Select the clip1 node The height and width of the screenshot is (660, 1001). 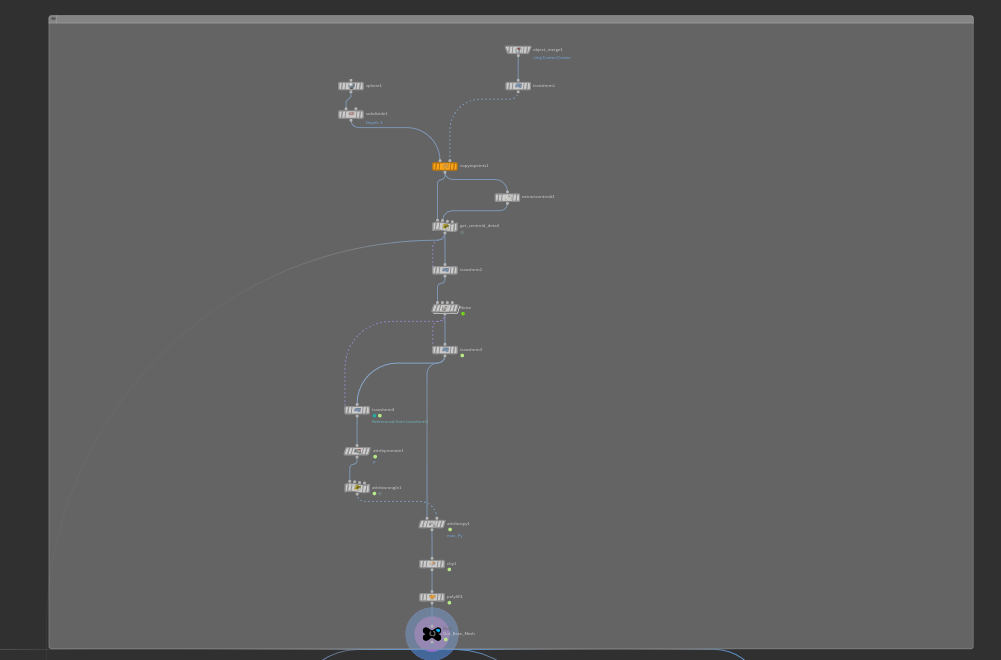[x=432, y=564]
